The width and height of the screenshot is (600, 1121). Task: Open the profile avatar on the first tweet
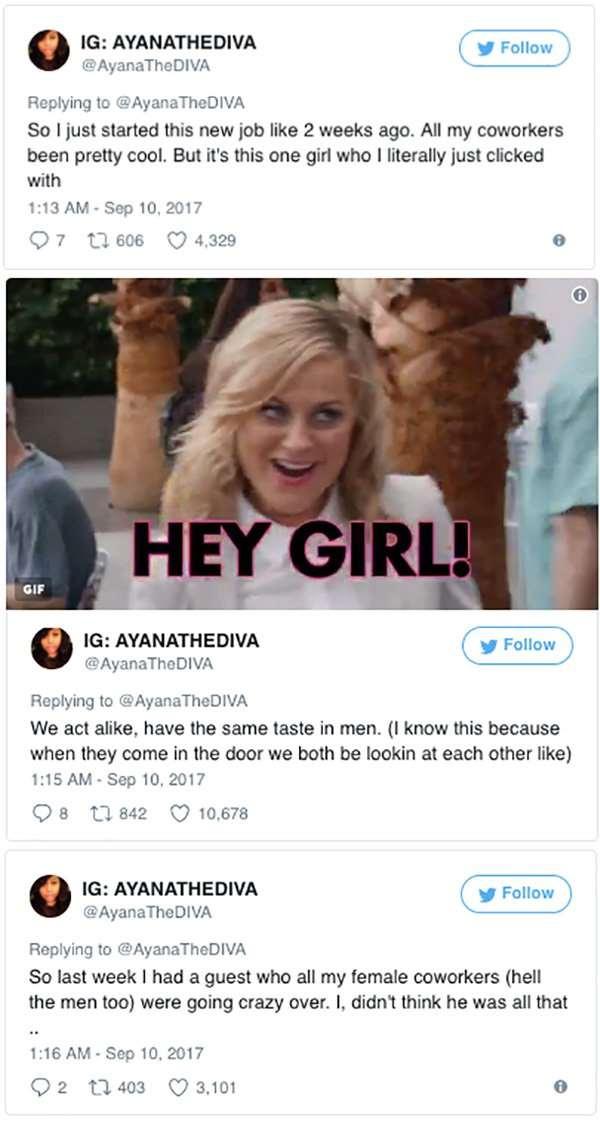pos(49,51)
